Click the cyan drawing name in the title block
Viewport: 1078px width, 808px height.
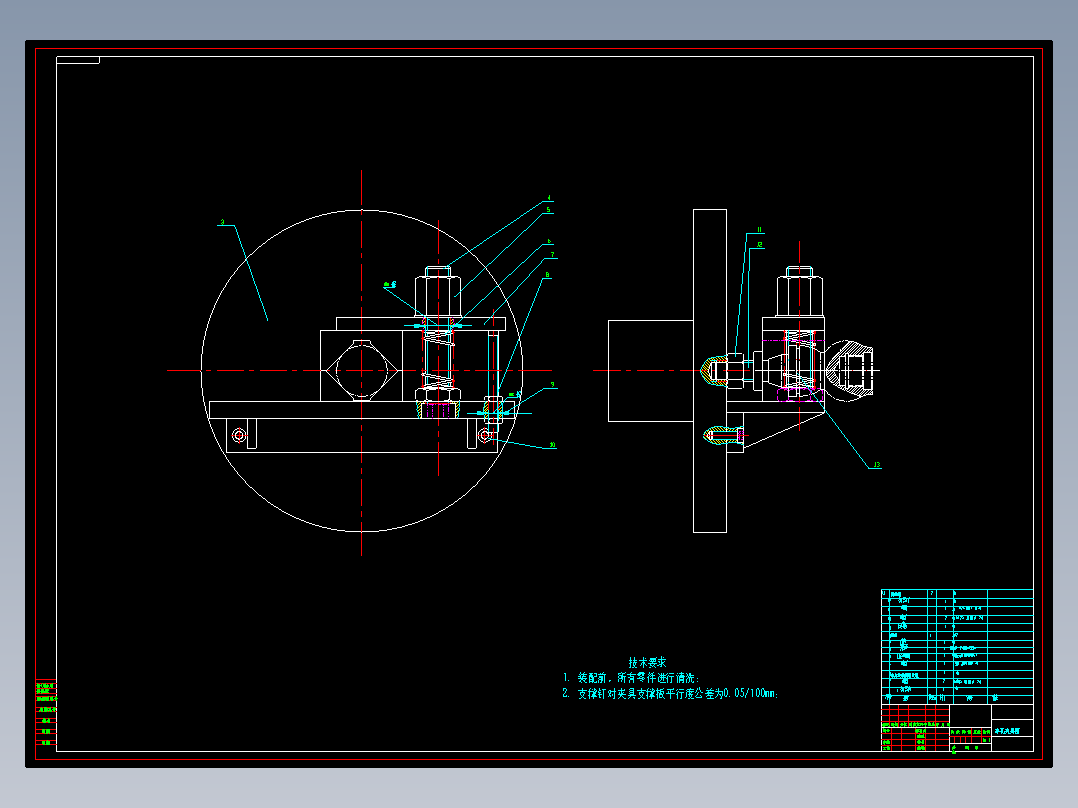[x=1006, y=731]
